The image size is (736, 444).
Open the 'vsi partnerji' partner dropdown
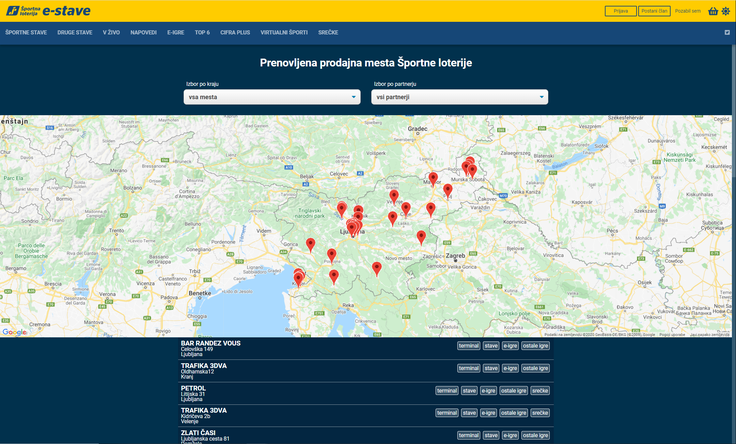click(460, 97)
